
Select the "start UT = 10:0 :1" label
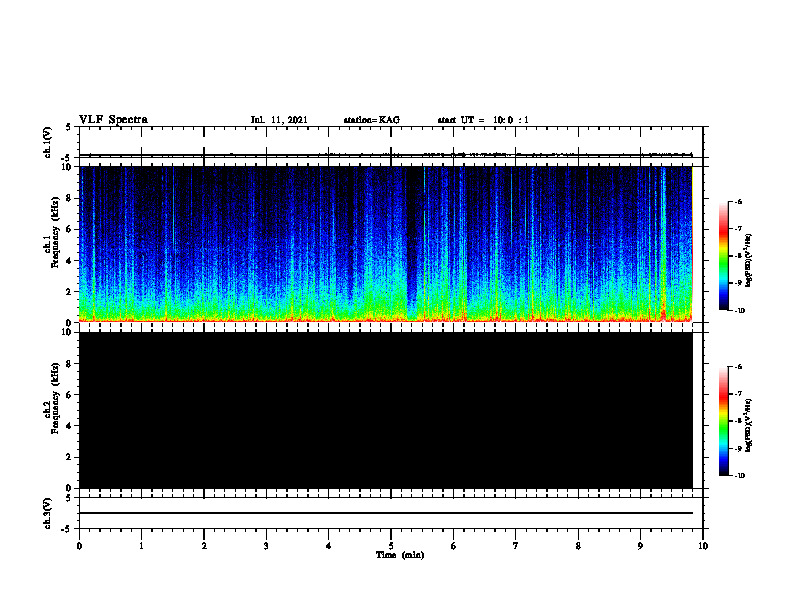483,120
